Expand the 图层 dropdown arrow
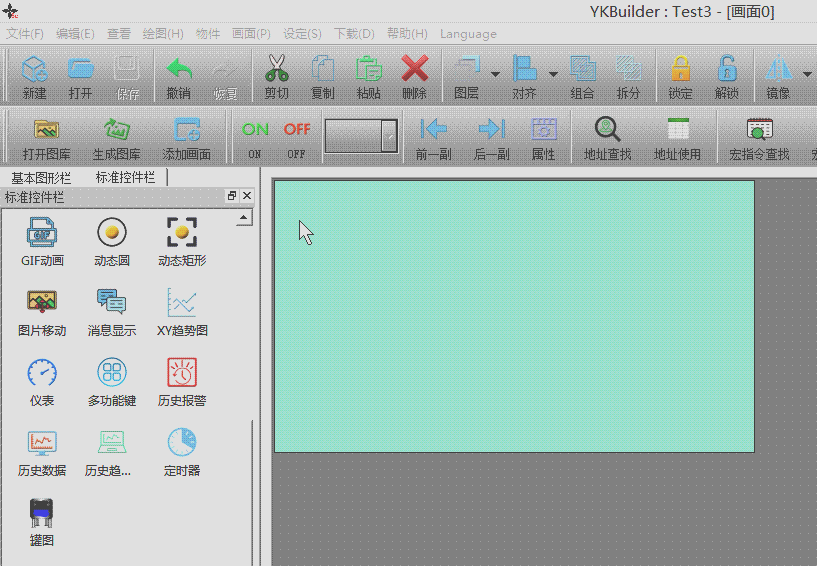Screen dimensions: 817x566 pos(495,73)
